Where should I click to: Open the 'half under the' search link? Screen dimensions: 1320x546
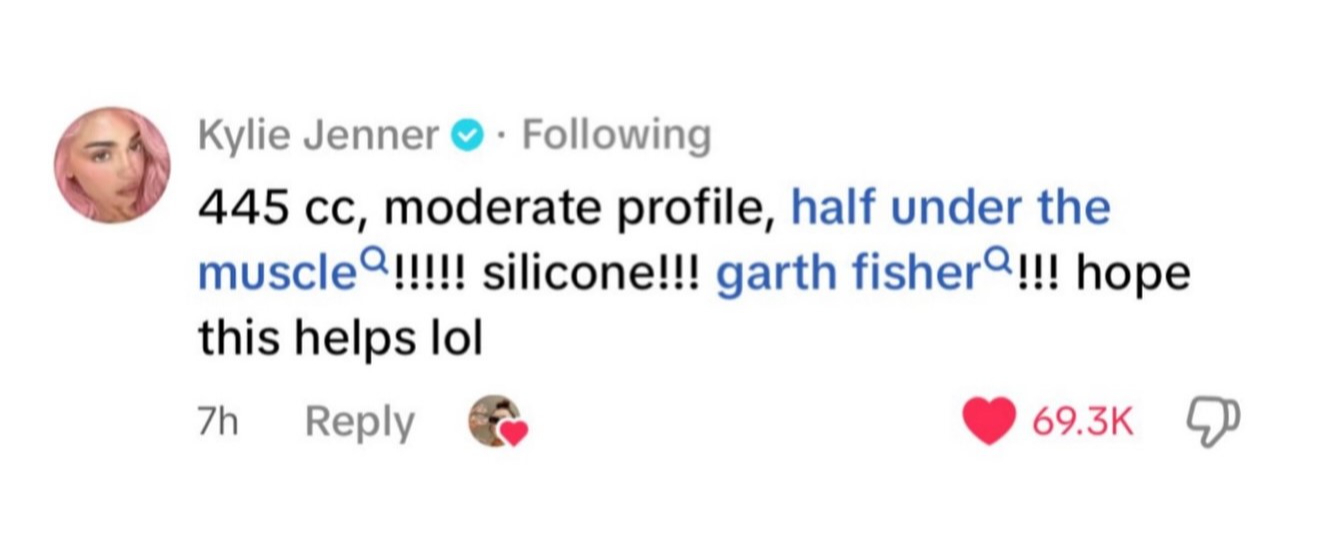950,207
